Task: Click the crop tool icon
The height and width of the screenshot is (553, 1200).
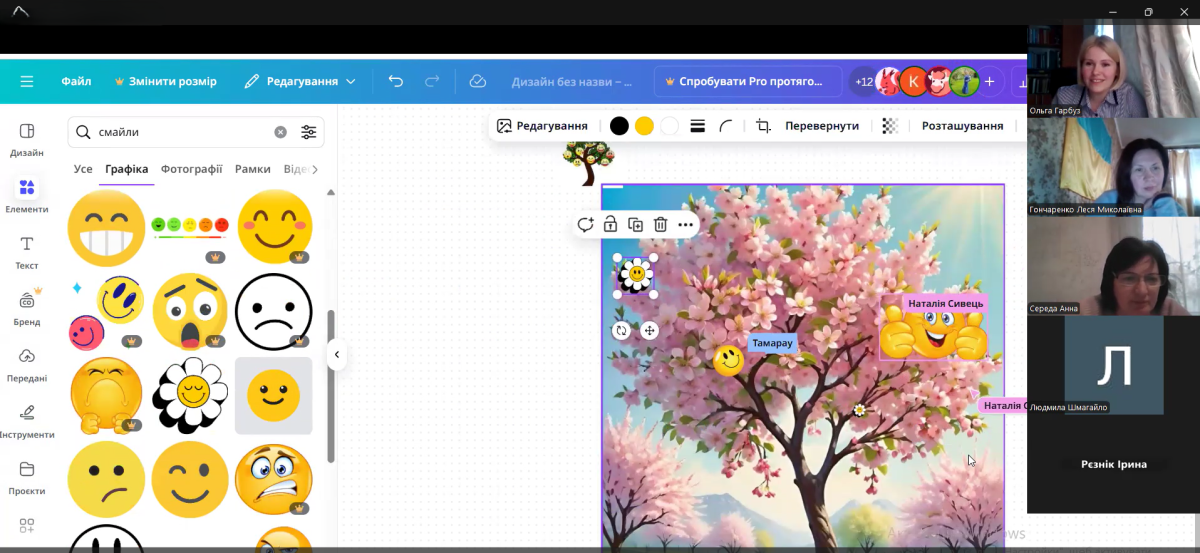Action: (763, 126)
